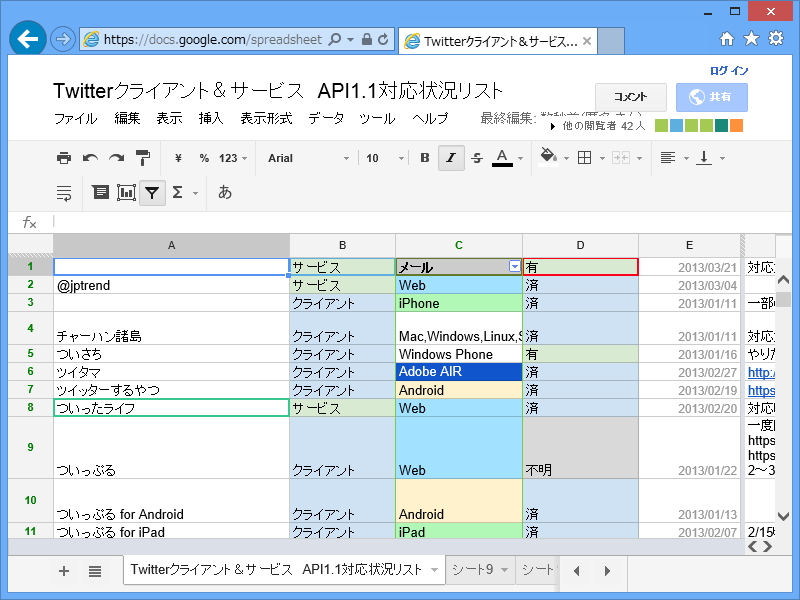Apply percent format icon
Viewport: 800px width, 600px height.
point(204,158)
